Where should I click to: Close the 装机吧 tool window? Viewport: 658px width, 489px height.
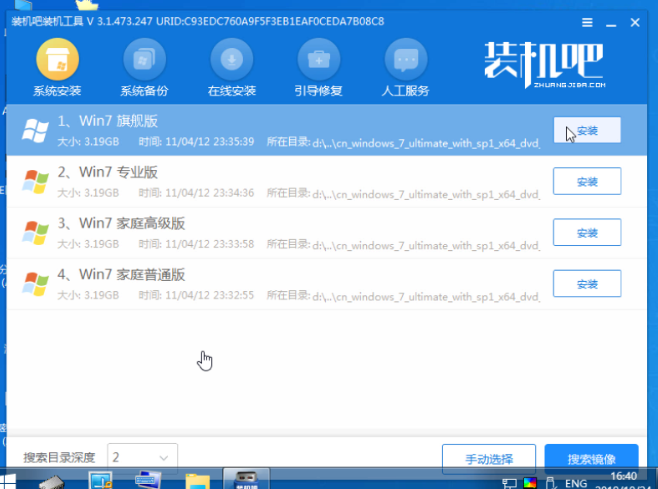(635, 22)
